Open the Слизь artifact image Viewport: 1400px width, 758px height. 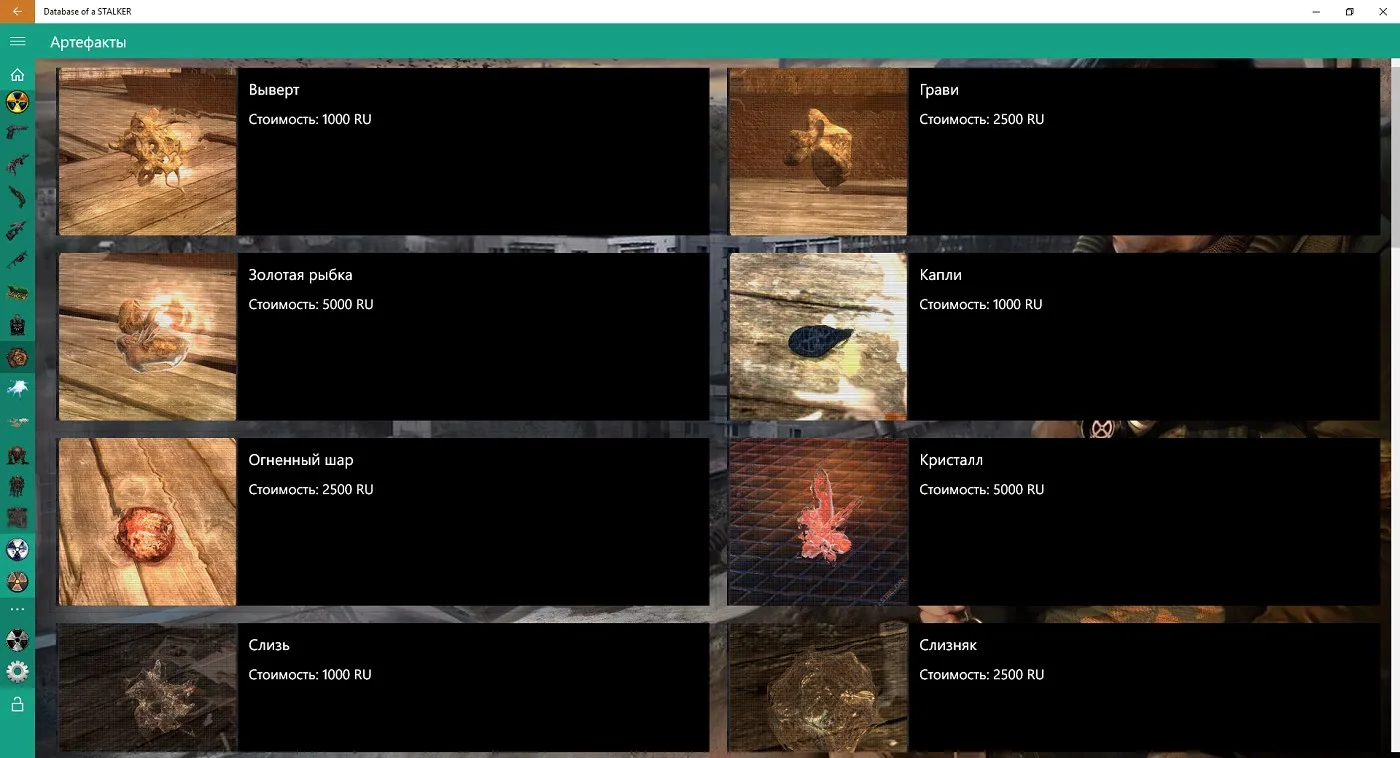[x=148, y=687]
